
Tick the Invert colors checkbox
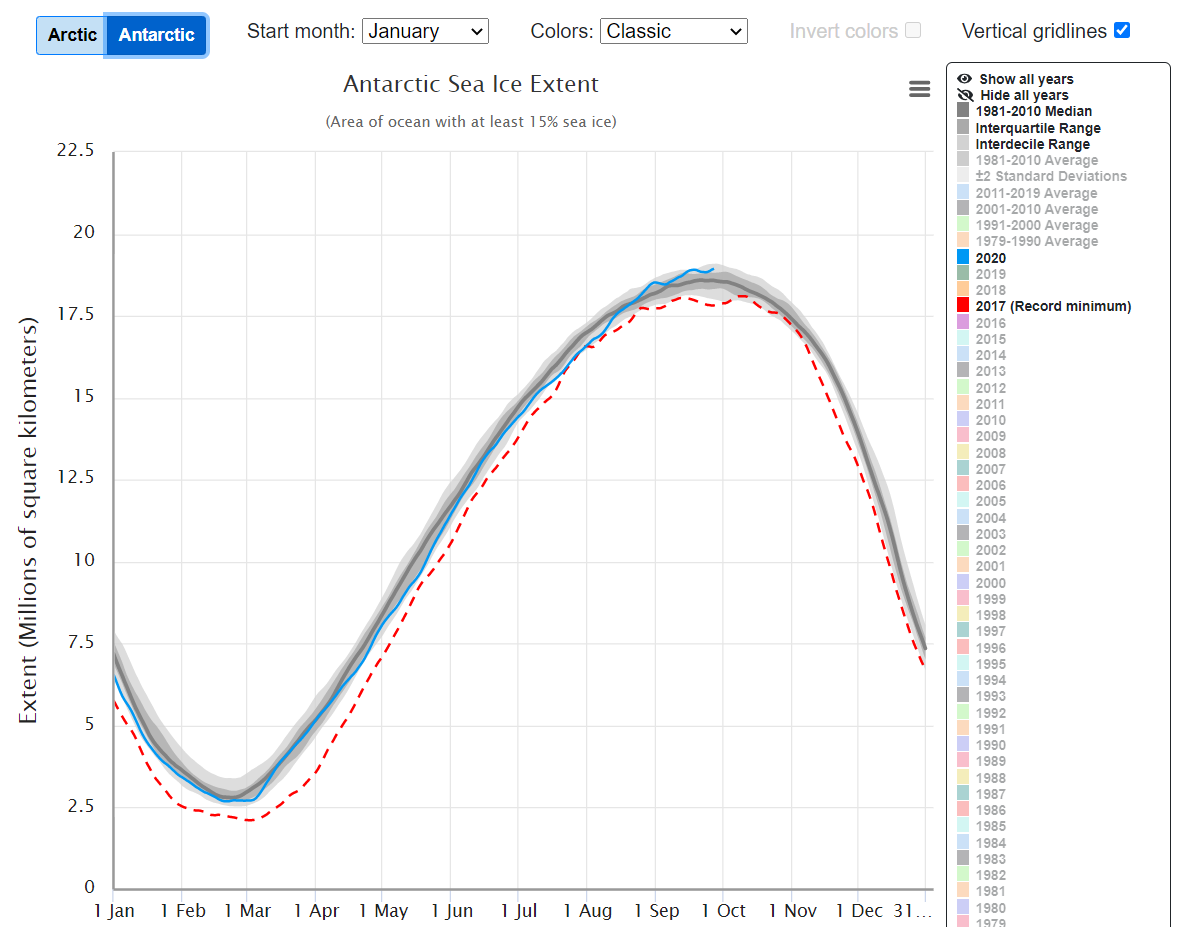pyautogui.click(x=912, y=30)
